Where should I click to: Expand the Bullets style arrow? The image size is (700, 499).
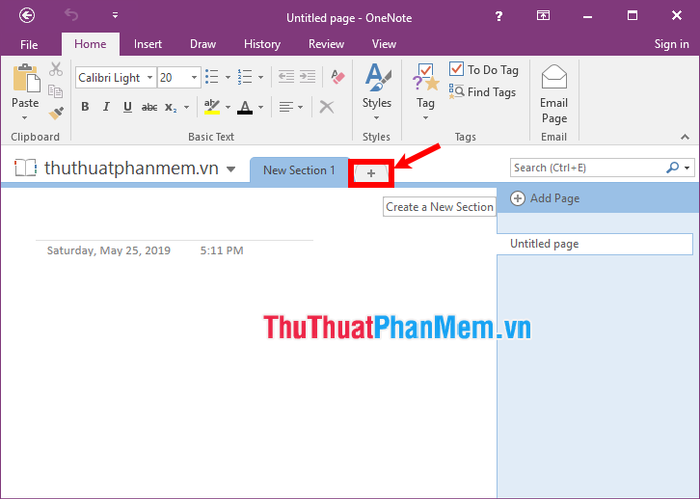[x=228, y=78]
